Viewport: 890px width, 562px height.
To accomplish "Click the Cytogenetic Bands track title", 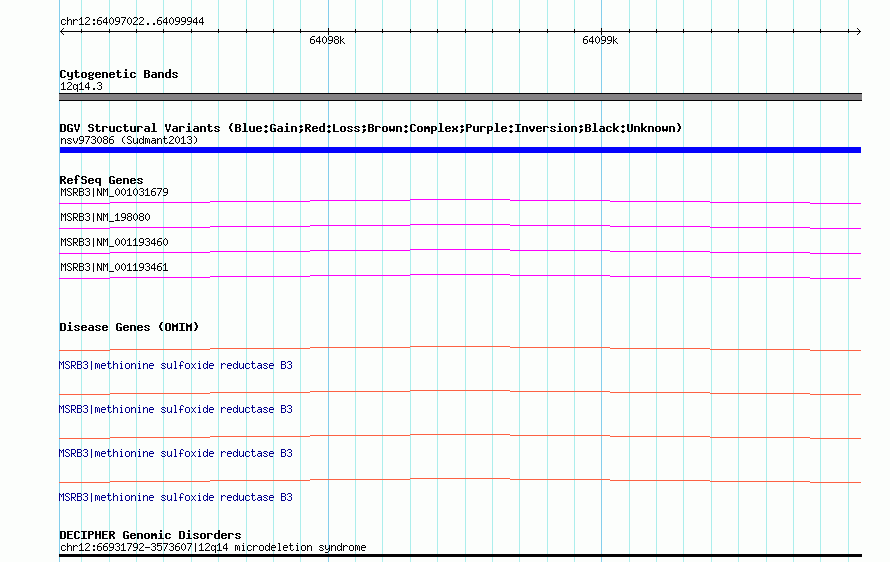I will coord(119,74).
